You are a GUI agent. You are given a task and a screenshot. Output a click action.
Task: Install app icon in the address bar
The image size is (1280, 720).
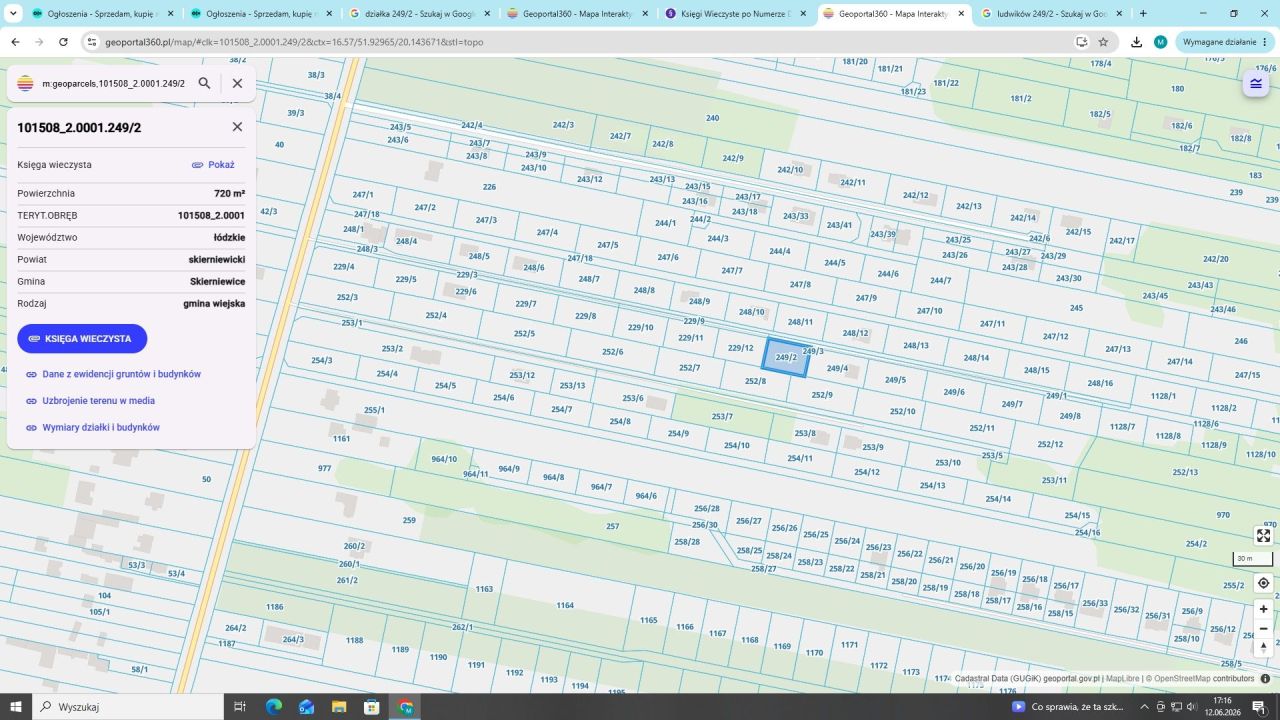coord(1081,42)
